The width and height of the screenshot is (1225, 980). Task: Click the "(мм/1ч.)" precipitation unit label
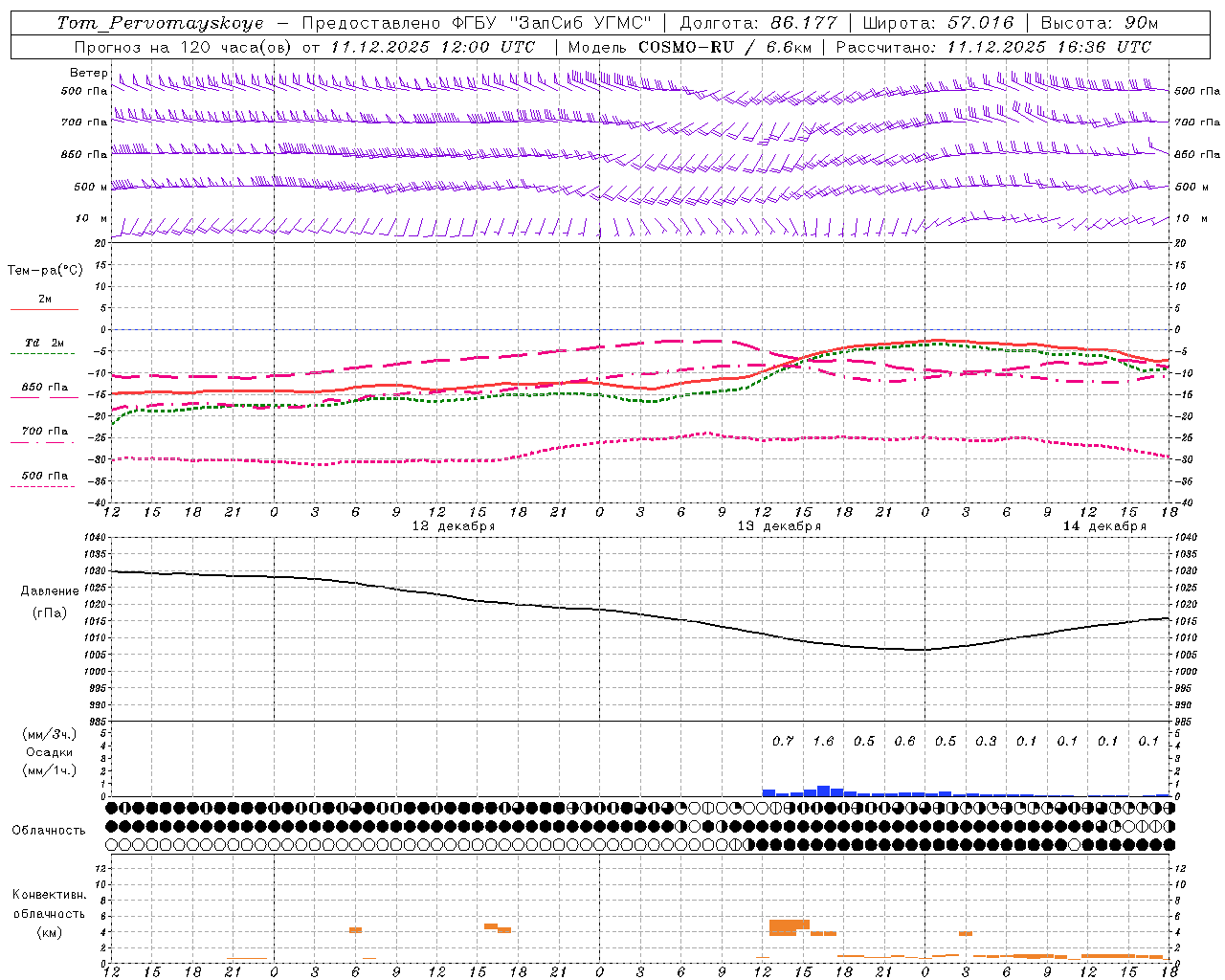coord(50,770)
